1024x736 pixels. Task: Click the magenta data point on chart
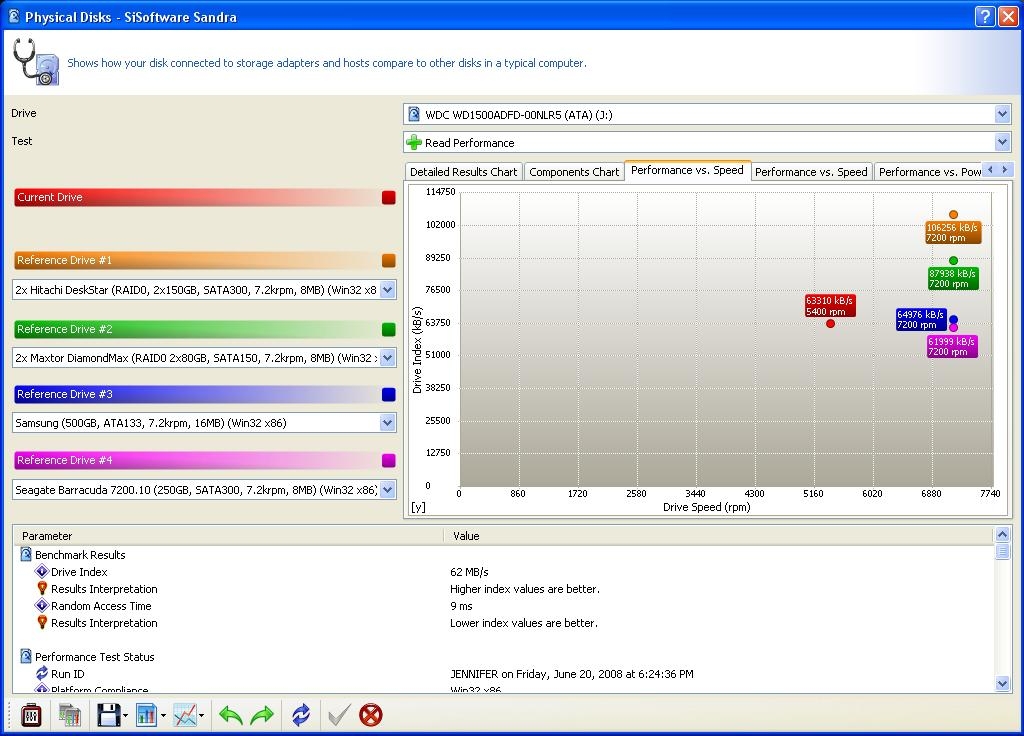point(953,327)
